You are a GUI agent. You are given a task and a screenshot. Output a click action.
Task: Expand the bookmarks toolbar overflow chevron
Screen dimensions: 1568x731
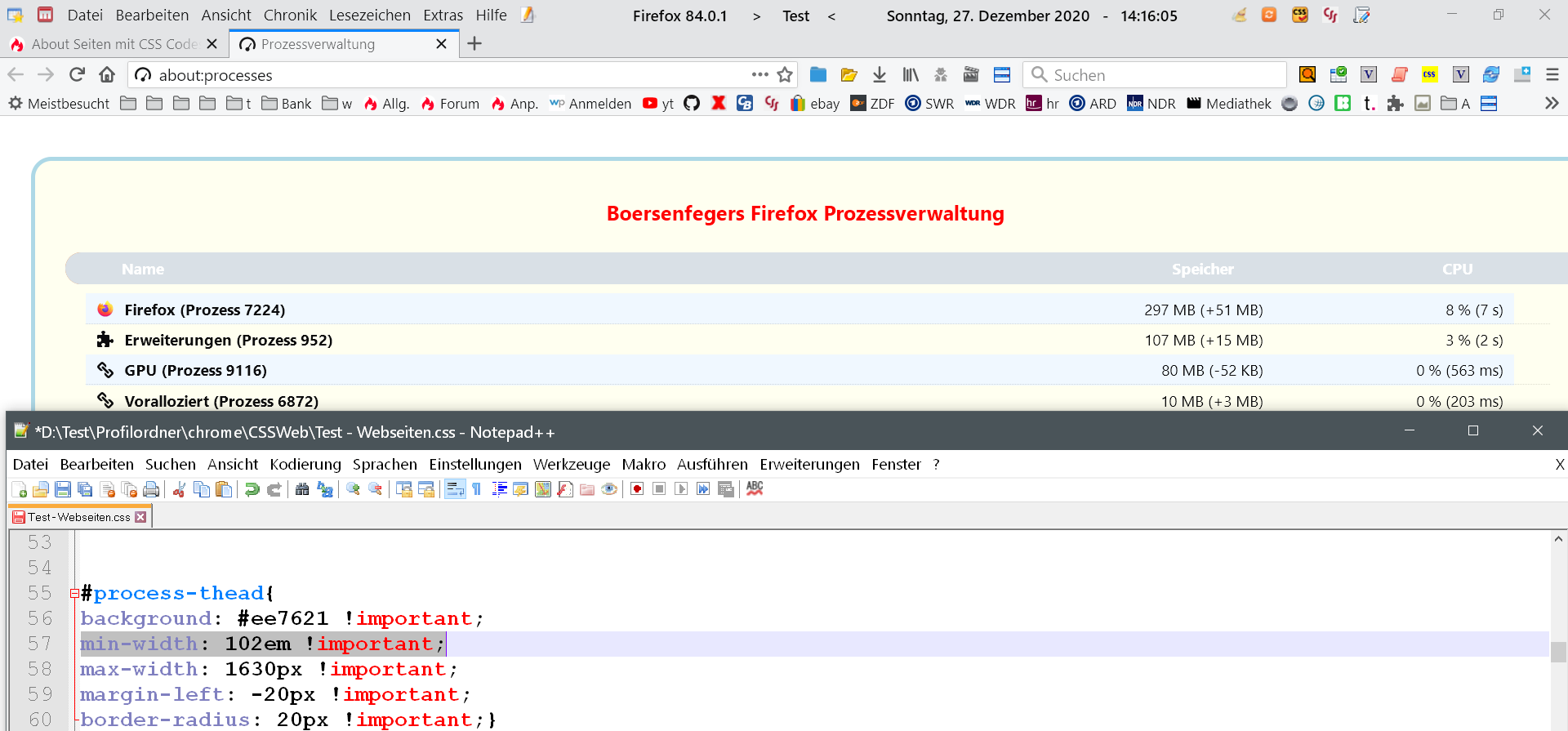coord(1552,104)
